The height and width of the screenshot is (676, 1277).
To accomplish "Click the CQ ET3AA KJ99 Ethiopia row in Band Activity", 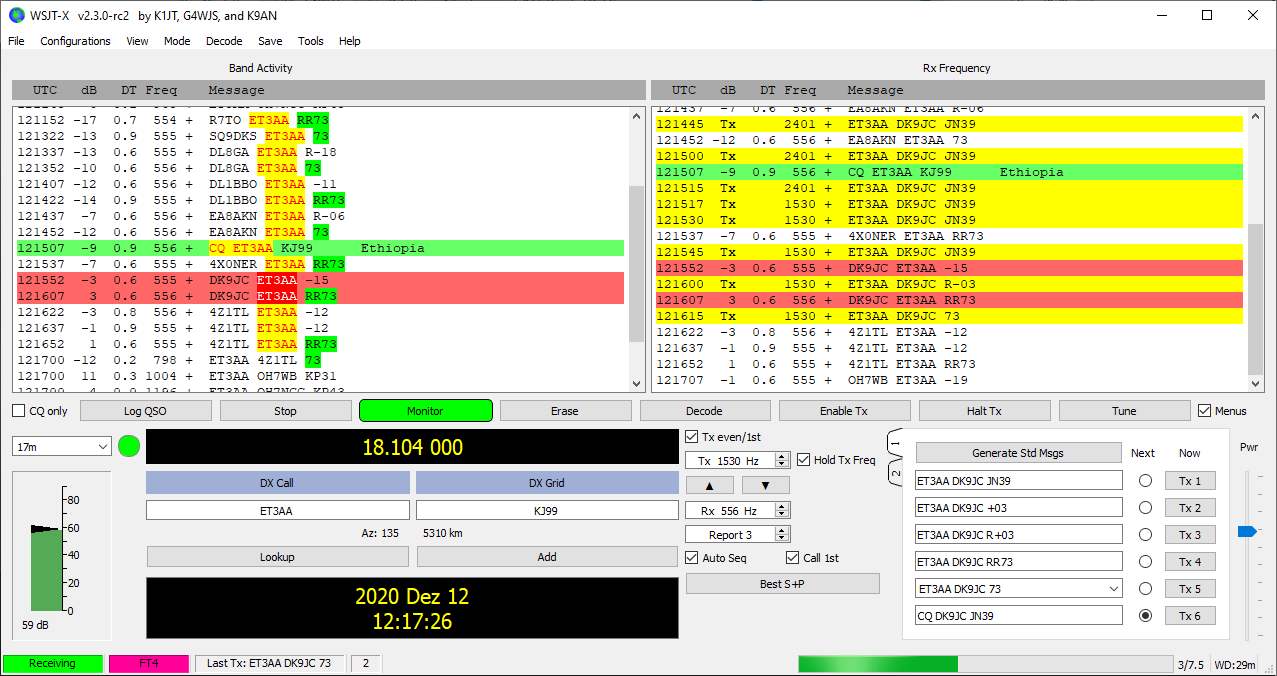I will point(320,248).
